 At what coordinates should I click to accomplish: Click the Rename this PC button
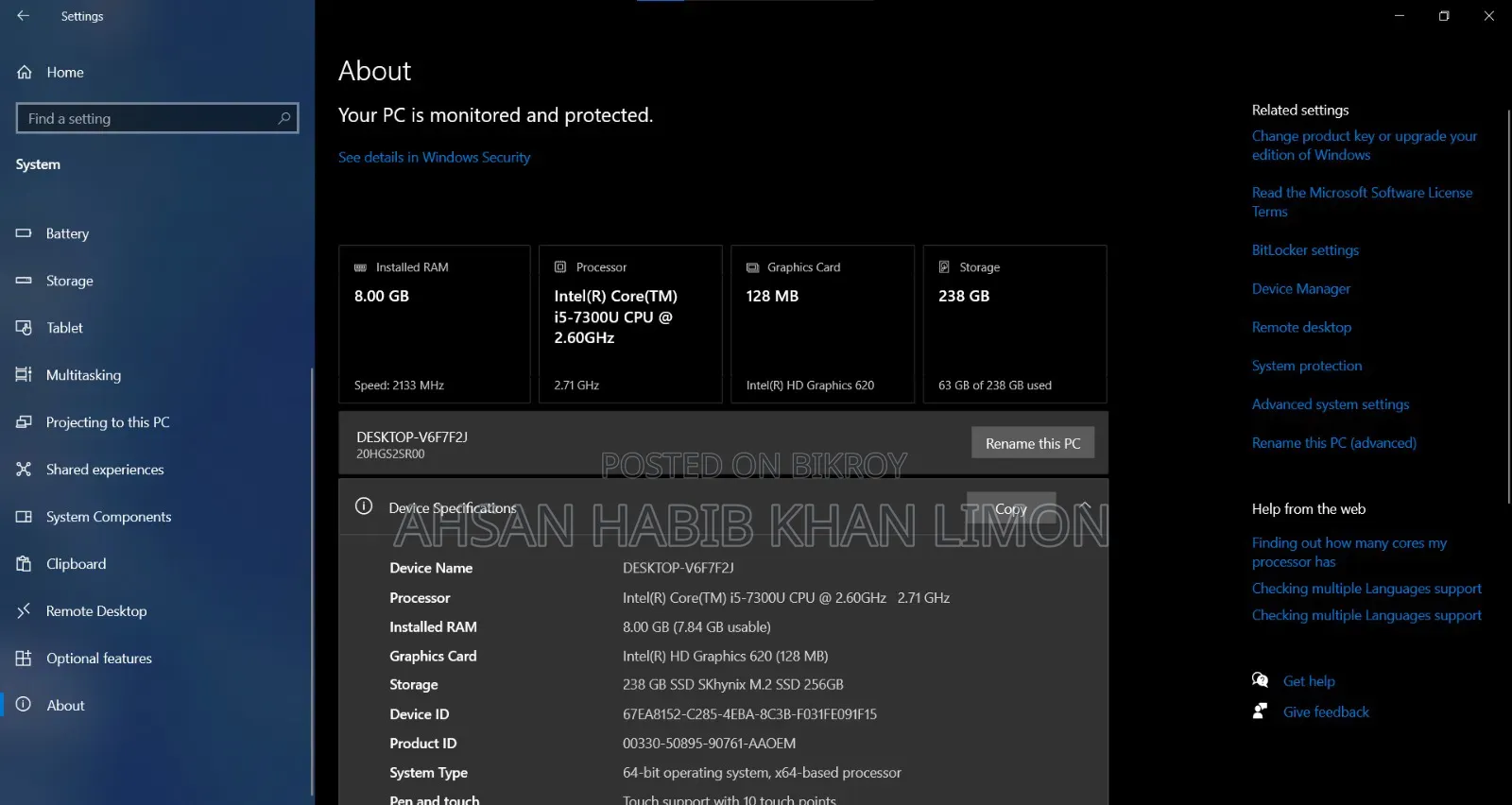(x=1033, y=443)
